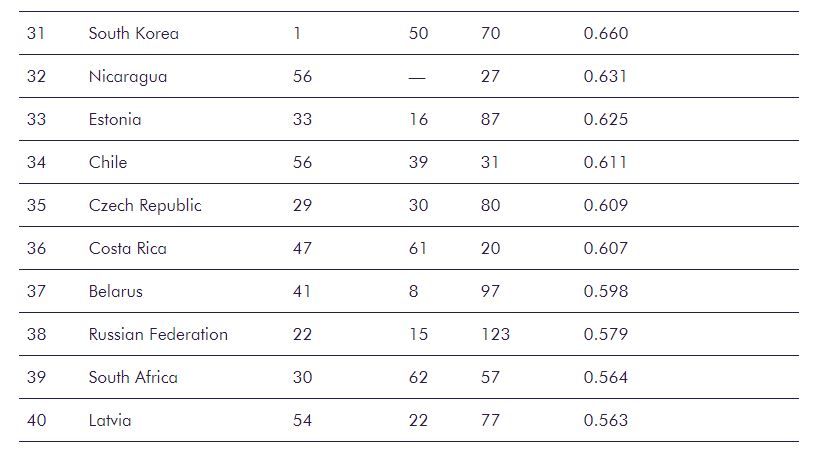Select rank number 40
Screen dimensions: 818x449
(37, 420)
